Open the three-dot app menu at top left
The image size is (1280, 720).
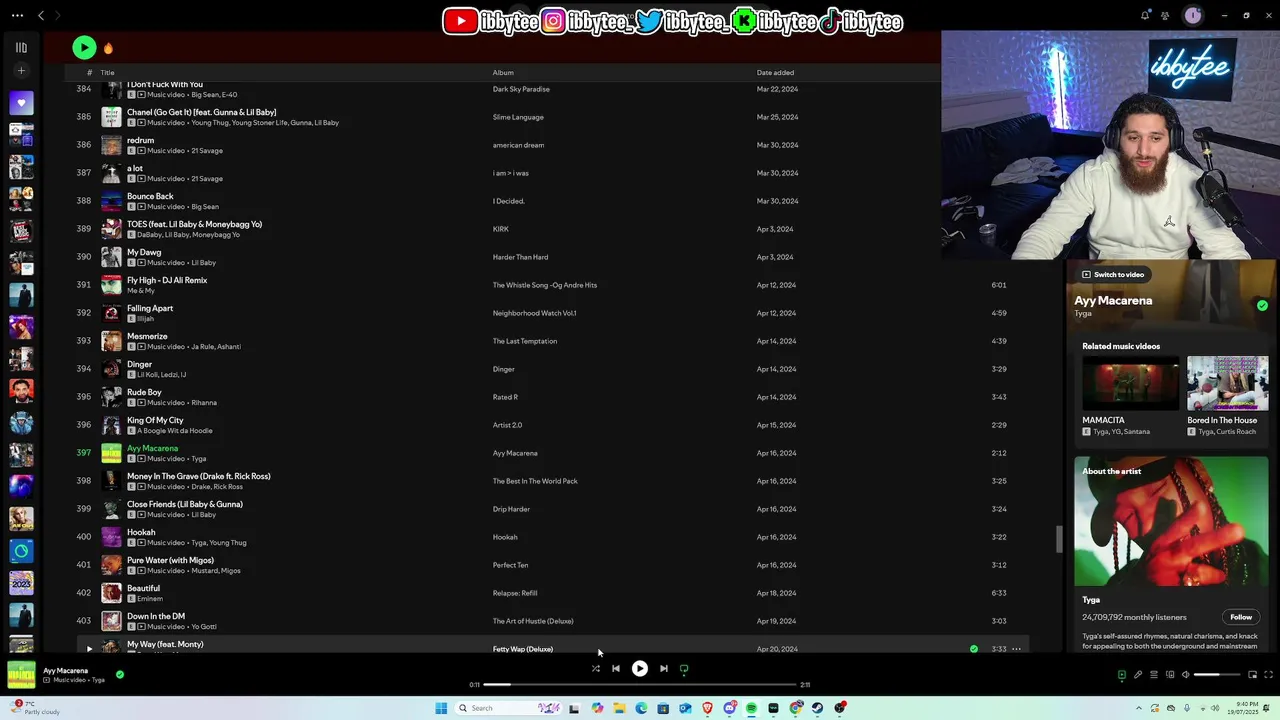[x=17, y=15]
